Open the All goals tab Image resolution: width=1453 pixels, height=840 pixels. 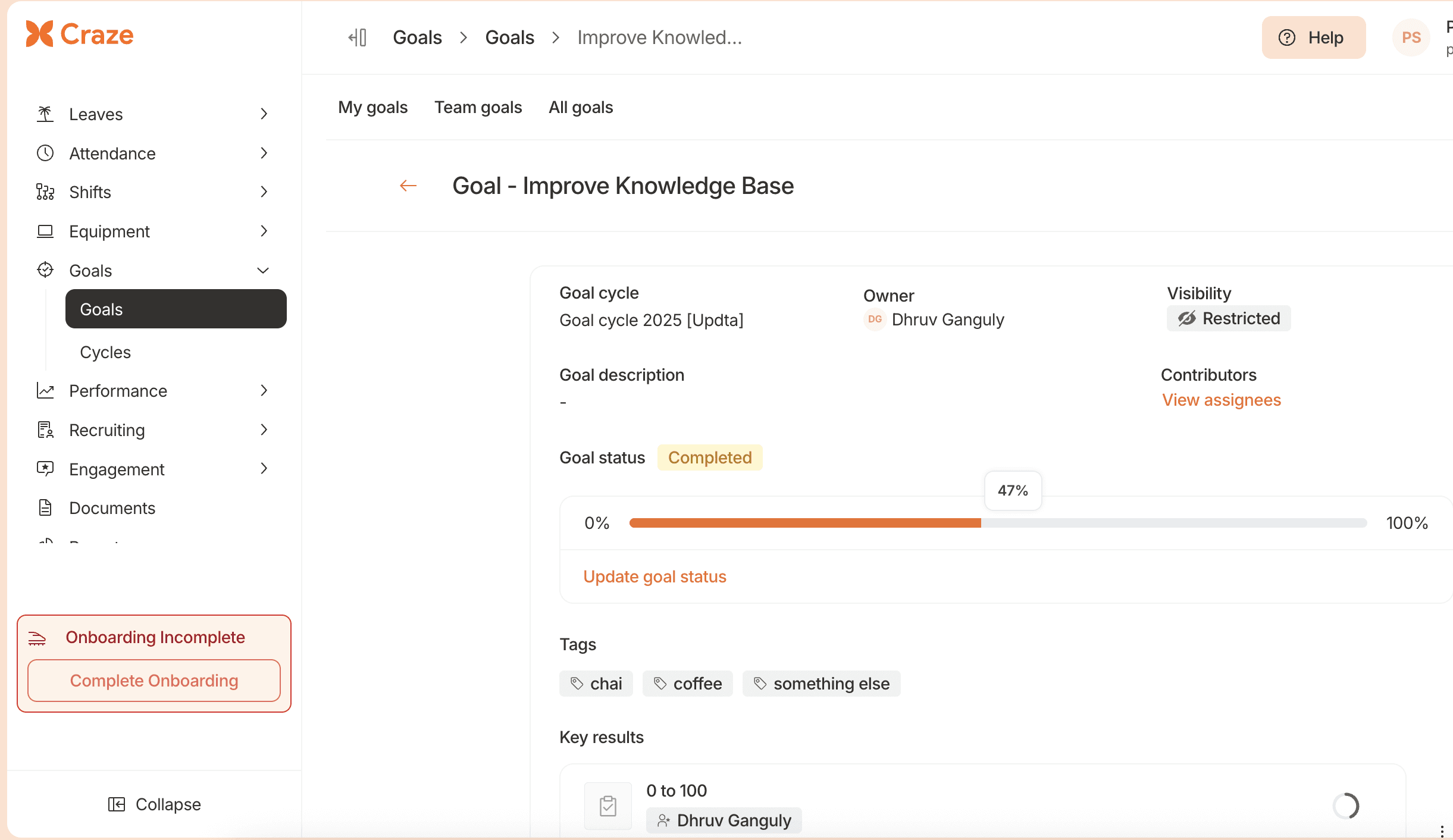tap(580, 107)
